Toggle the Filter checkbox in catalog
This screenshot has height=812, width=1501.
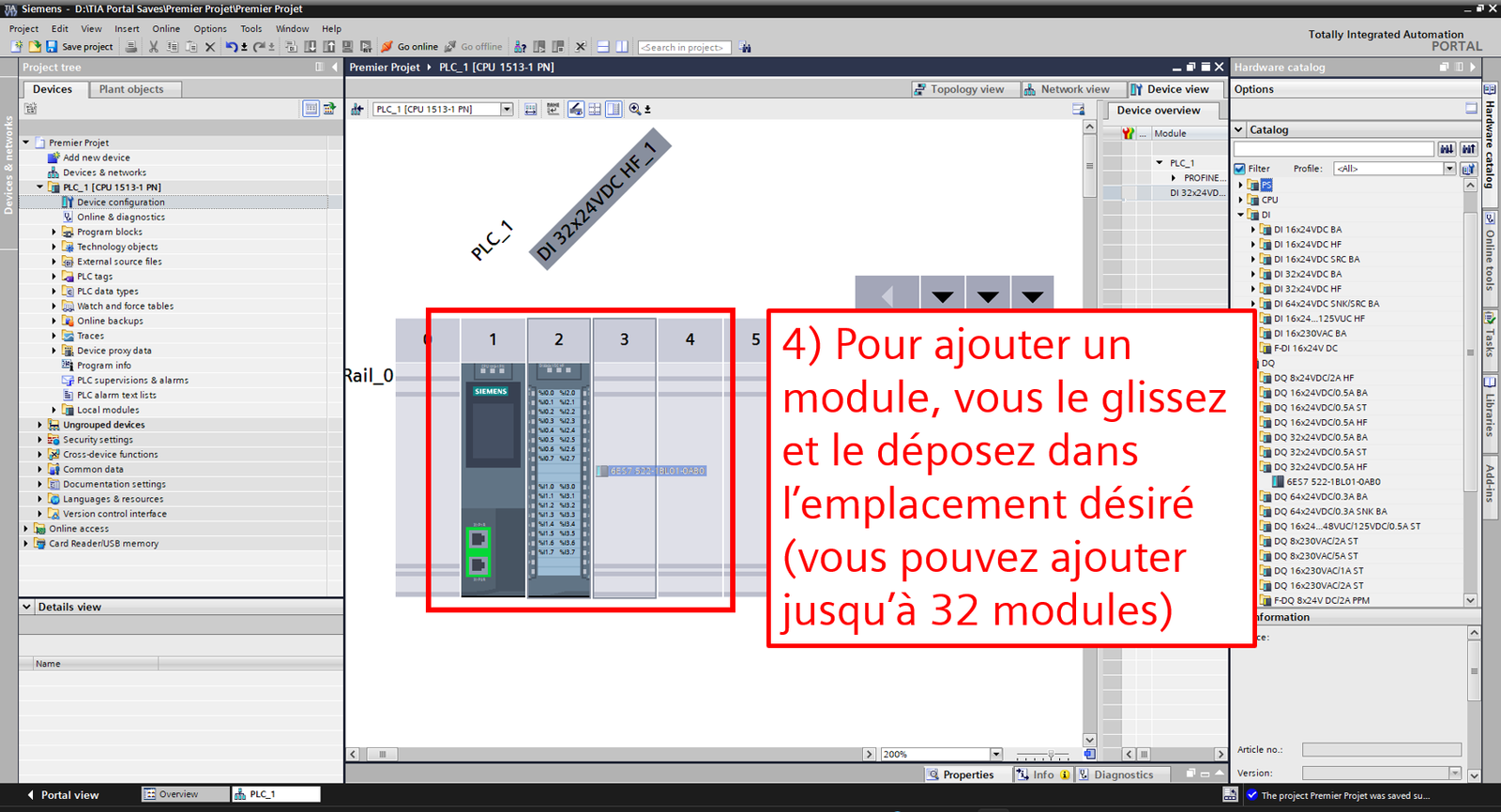(1239, 169)
